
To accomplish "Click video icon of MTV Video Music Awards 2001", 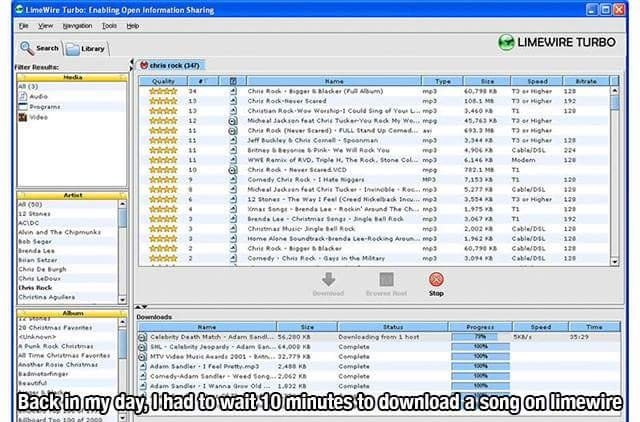I will click(x=142, y=357).
